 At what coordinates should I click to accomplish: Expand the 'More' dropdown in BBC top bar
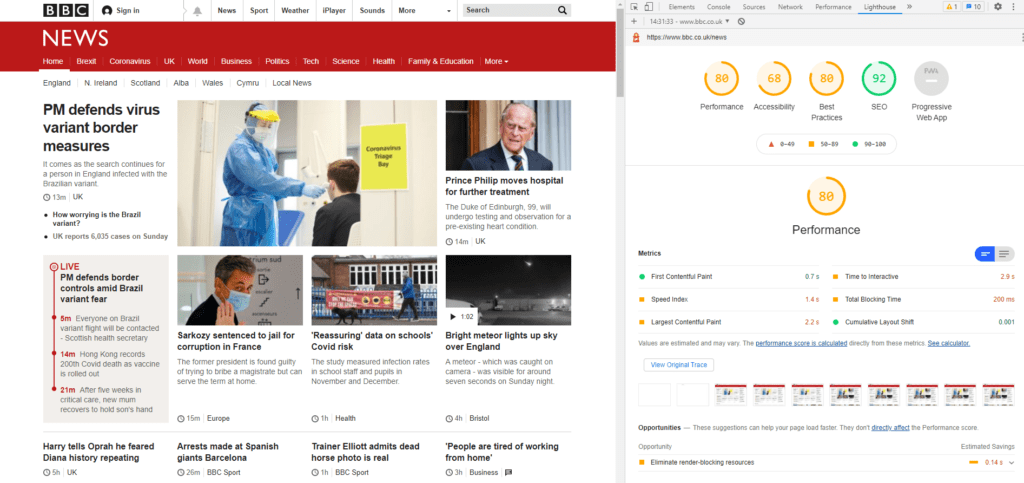tap(410, 10)
